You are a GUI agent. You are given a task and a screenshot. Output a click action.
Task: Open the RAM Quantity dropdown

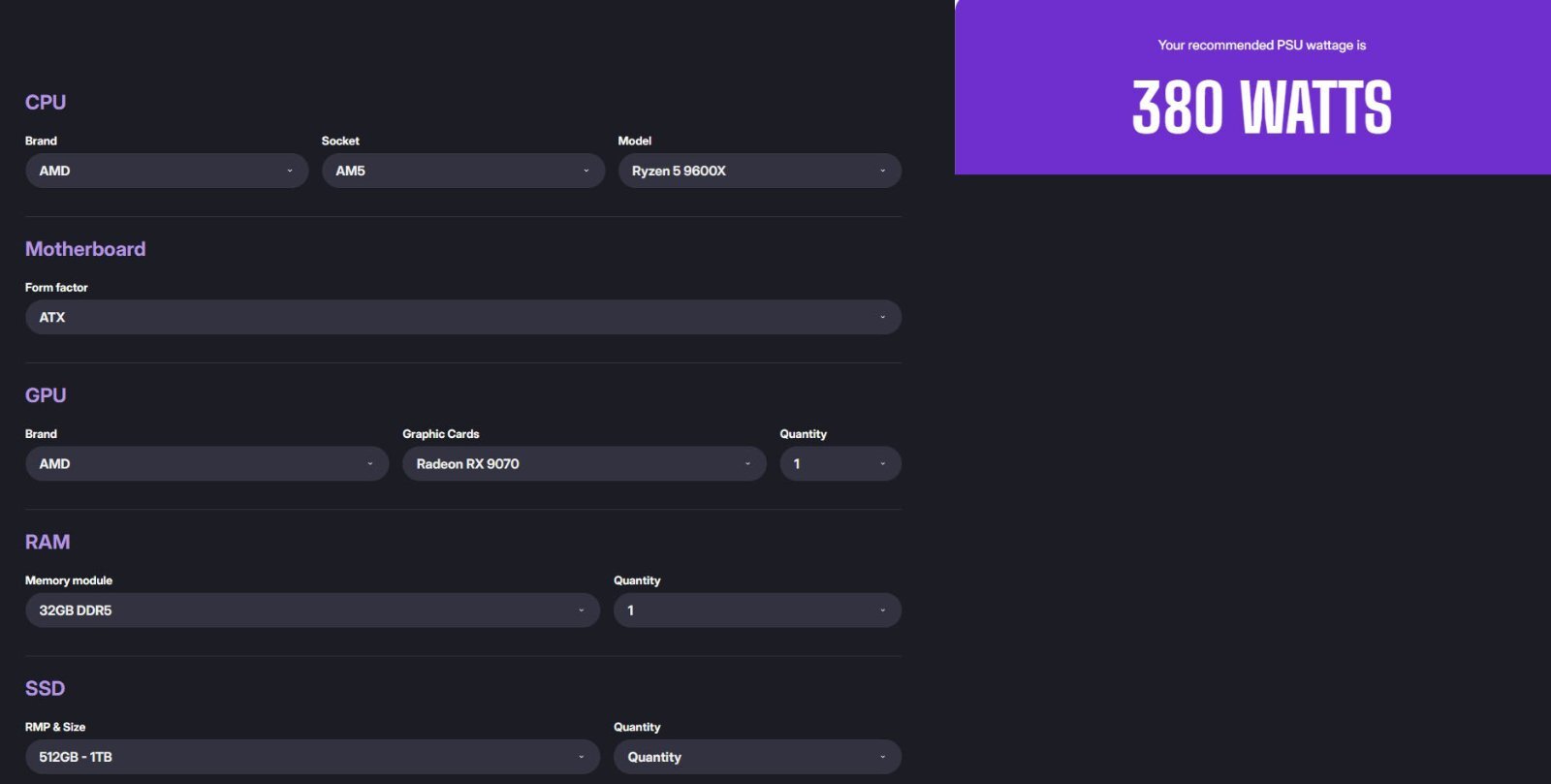(758, 611)
